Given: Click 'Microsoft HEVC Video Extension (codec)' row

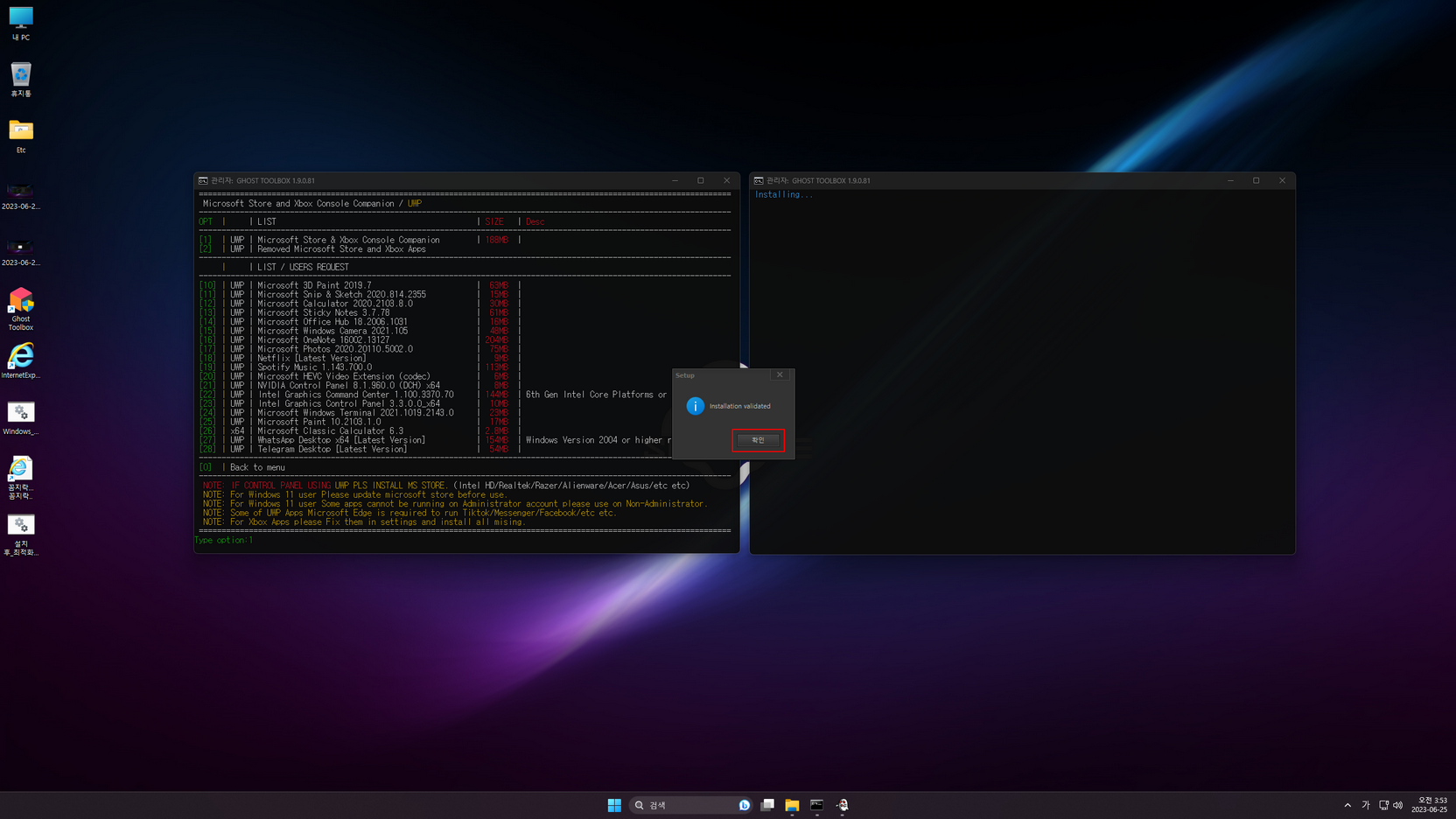Looking at the screenshot, I should pos(360,376).
